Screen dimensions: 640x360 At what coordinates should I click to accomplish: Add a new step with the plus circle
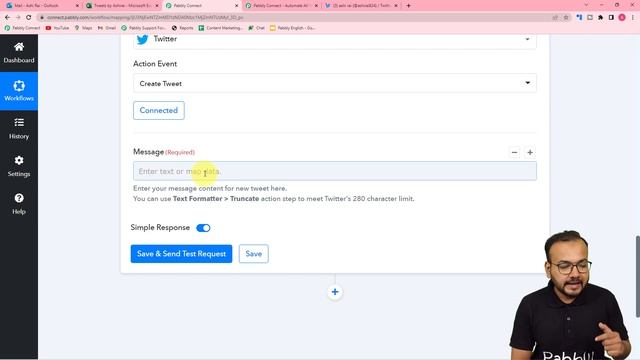(335, 292)
